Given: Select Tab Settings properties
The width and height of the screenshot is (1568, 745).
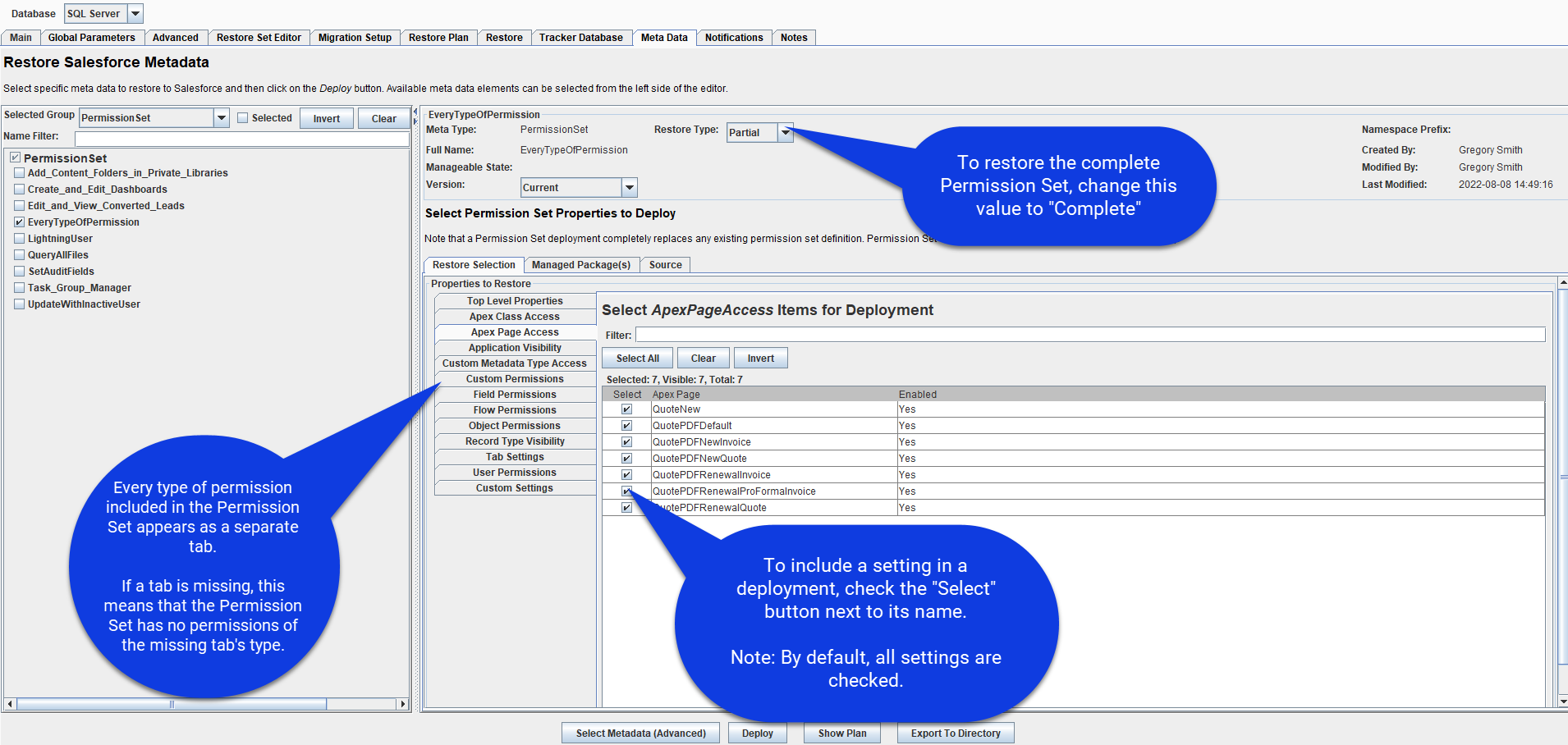Looking at the screenshot, I should click(x=515, y=457).
